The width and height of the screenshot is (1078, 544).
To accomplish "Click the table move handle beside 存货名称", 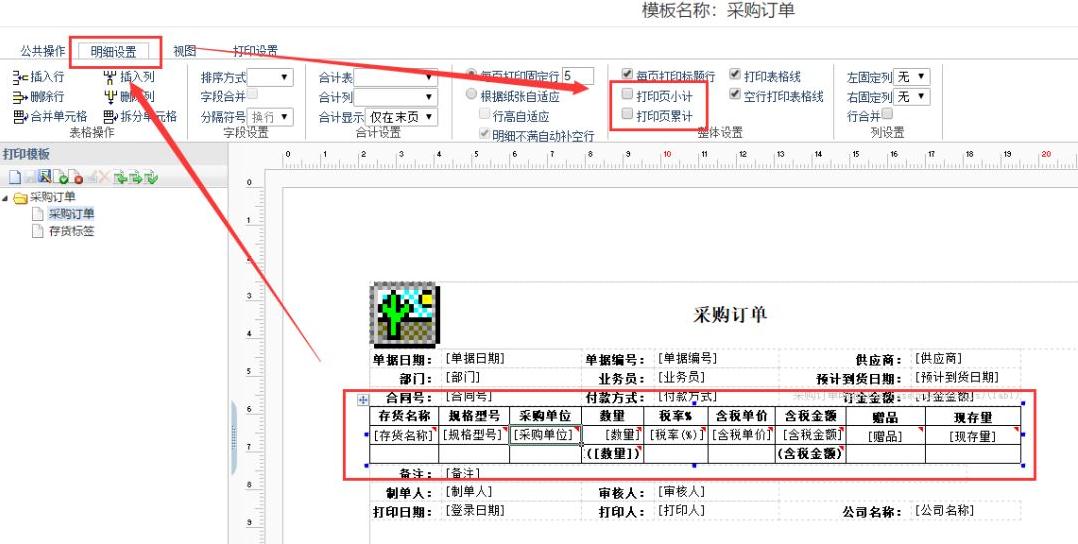I will coord(363,400).
